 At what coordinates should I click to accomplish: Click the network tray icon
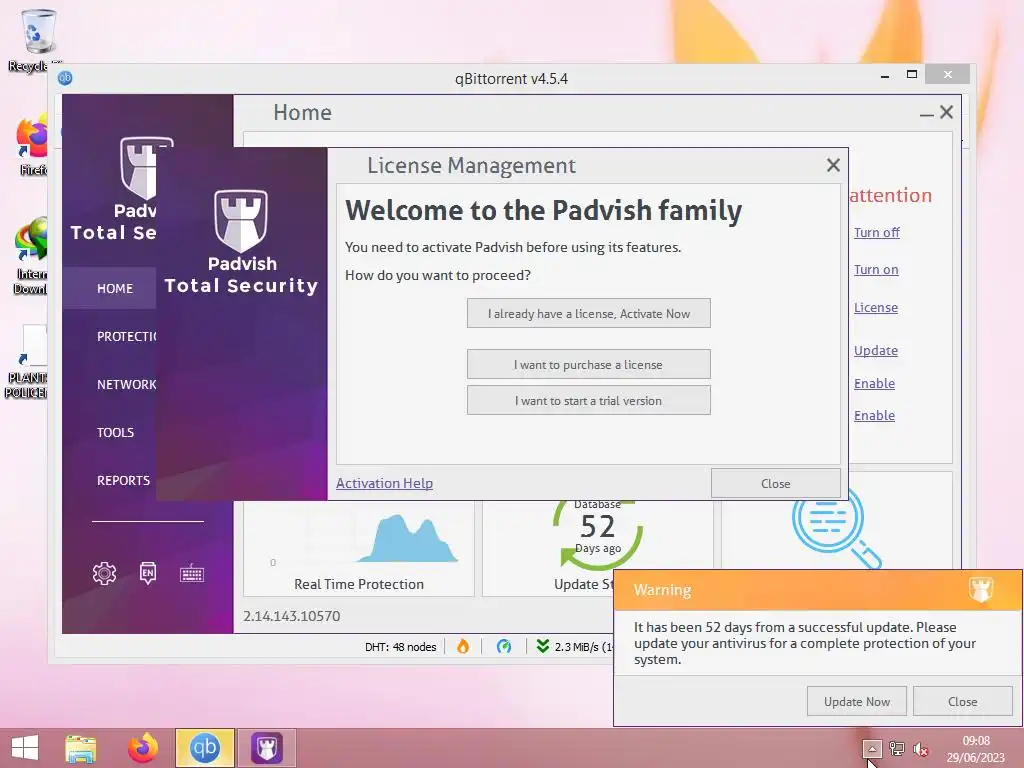click(897, 749)
